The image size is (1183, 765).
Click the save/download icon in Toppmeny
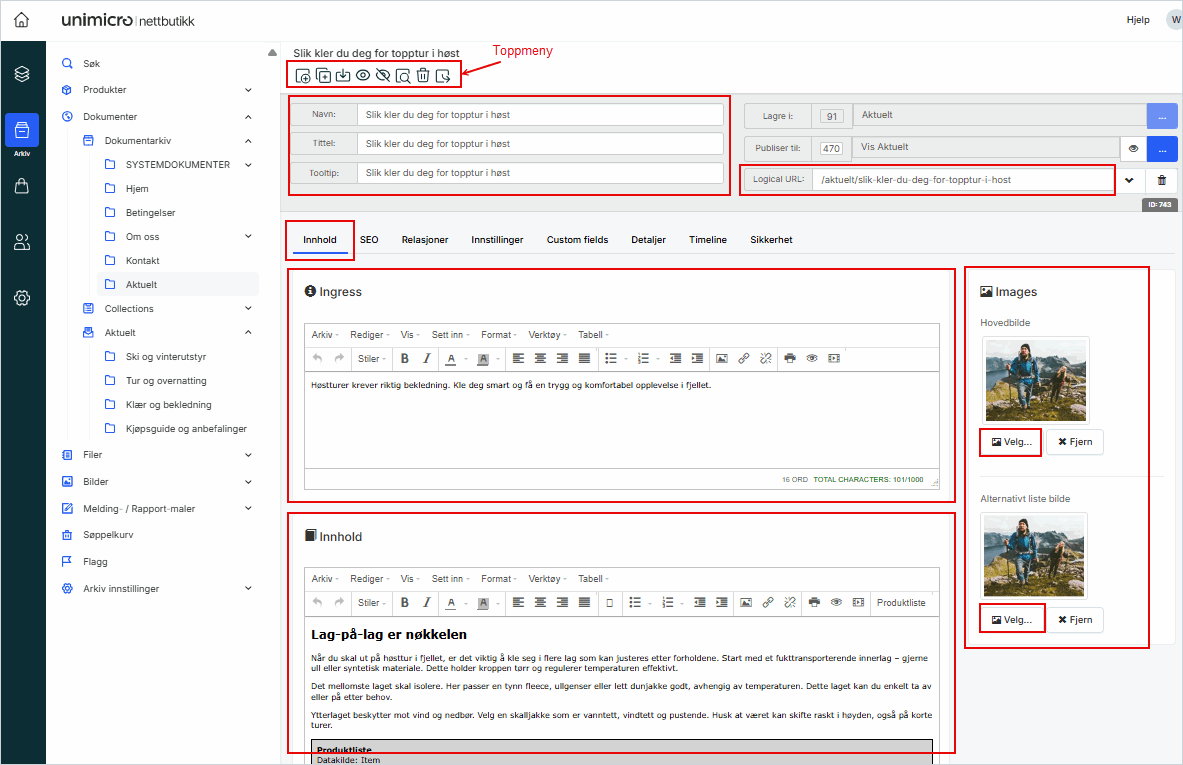pyautogui.click(x=343, y=75)
